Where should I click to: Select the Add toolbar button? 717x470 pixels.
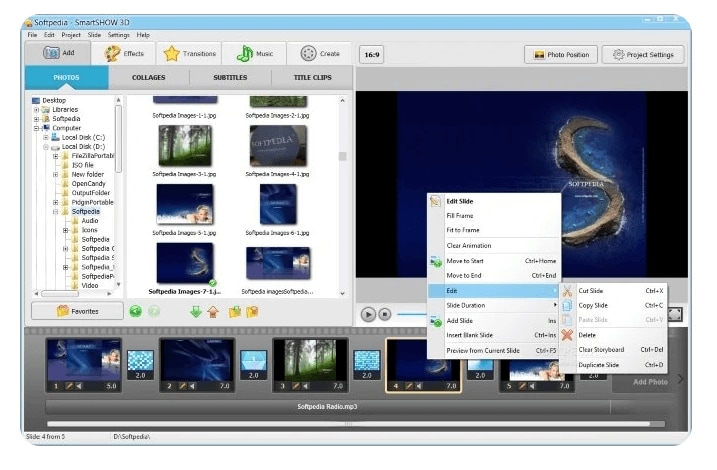coord(58,53)
